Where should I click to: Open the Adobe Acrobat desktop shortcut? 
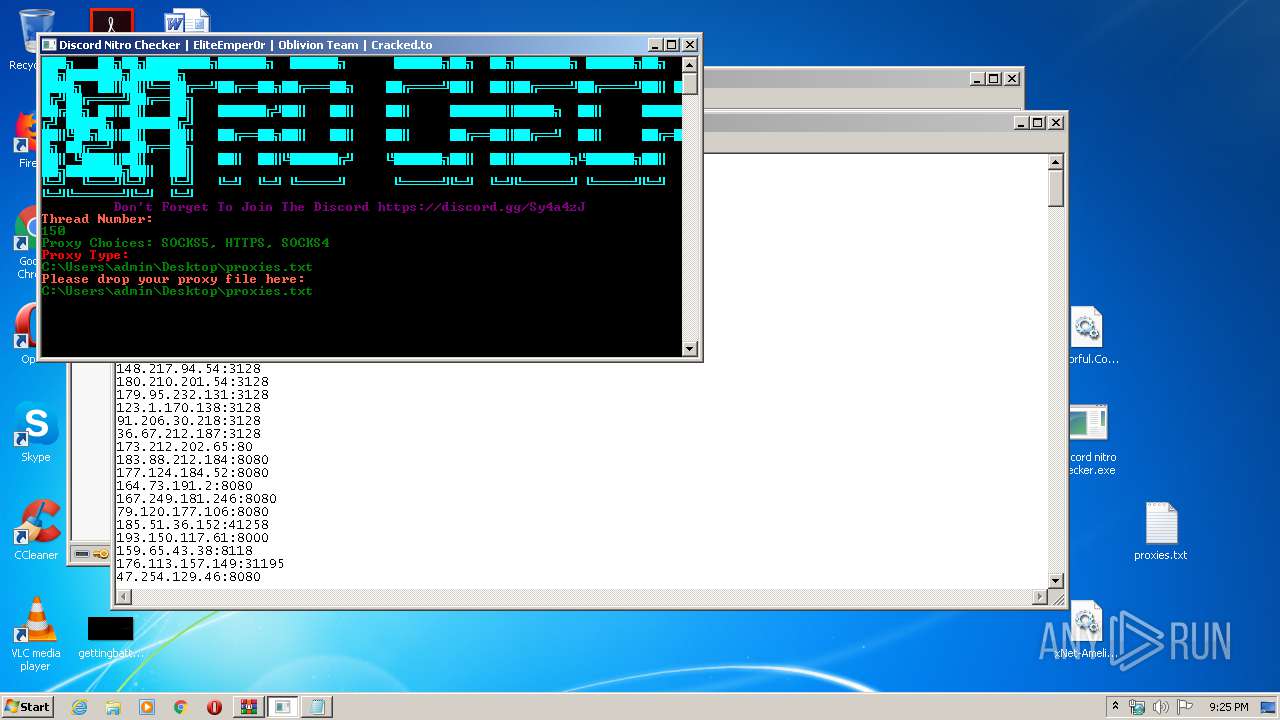(x=111, y=20)
